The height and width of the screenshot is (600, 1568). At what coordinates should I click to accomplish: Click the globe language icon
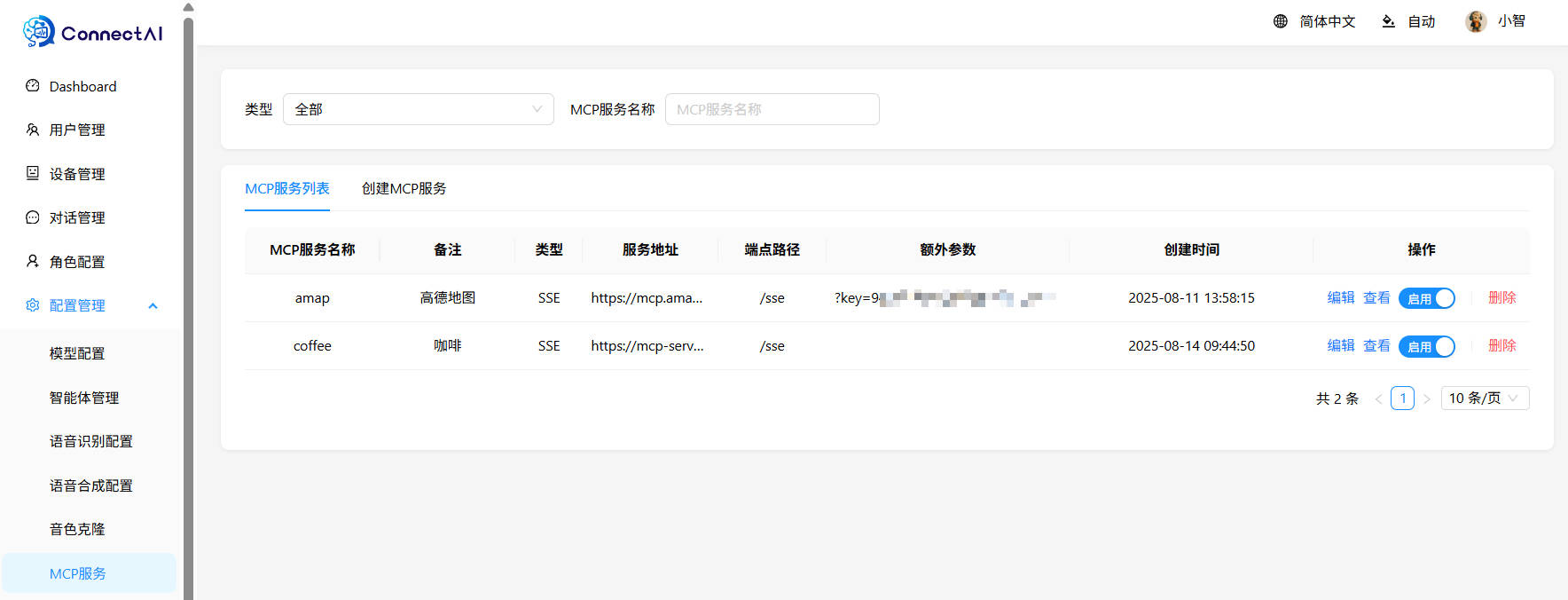1281,21
